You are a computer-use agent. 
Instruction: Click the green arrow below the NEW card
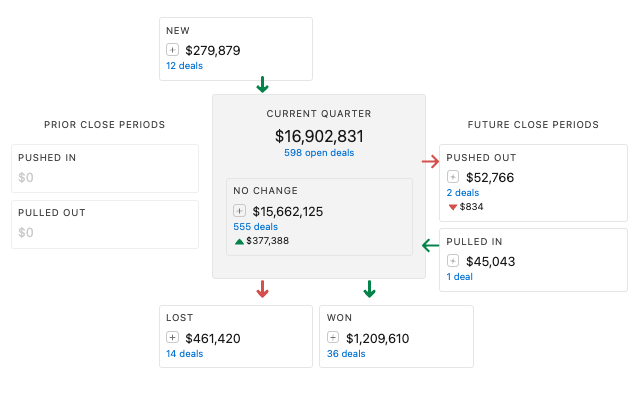262,84
